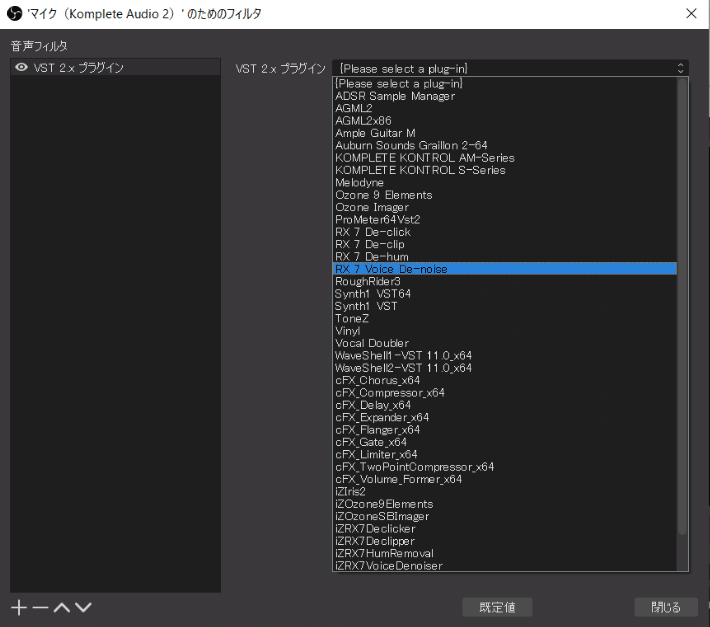Viewport: 710px width, 627px height.
Task: Select highlighted RX 7 Voice De-noise
Action: click(x=505, y=269)
